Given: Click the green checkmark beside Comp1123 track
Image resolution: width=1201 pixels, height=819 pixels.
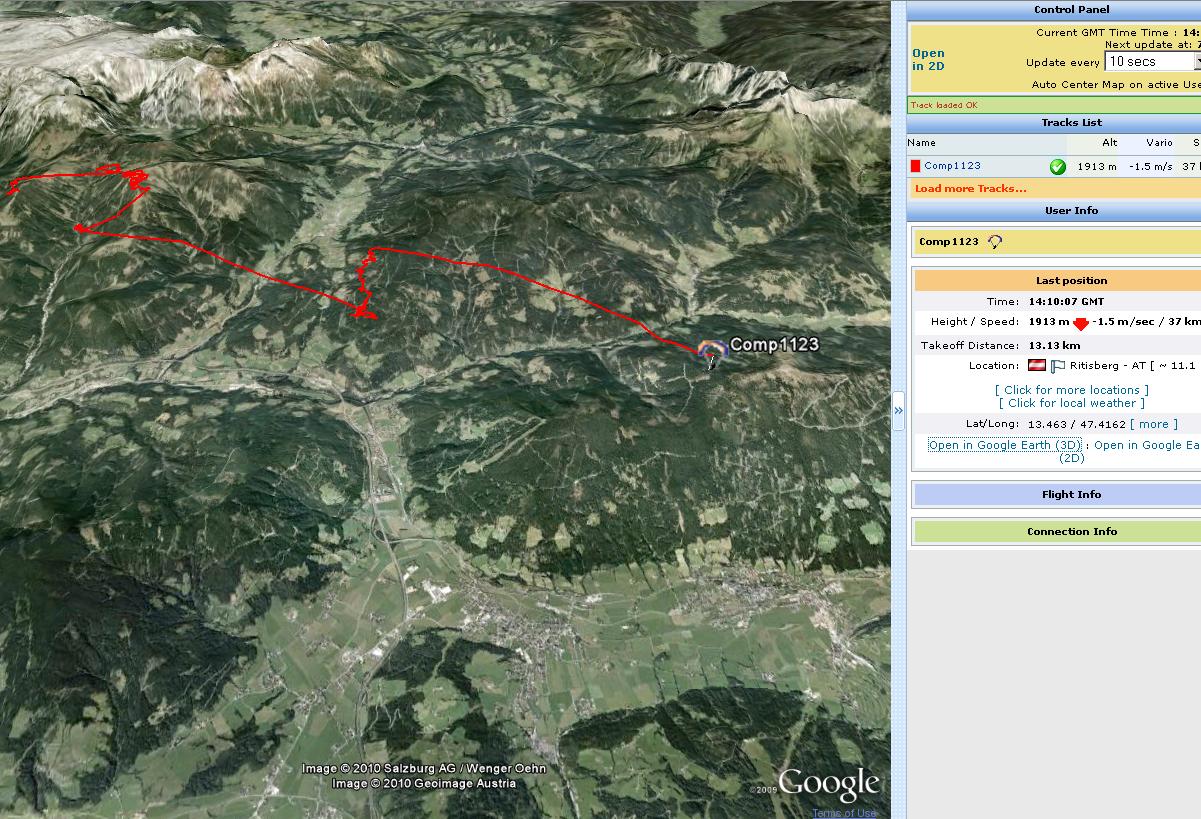Looking at the screenshot, I should [1057, 167].
